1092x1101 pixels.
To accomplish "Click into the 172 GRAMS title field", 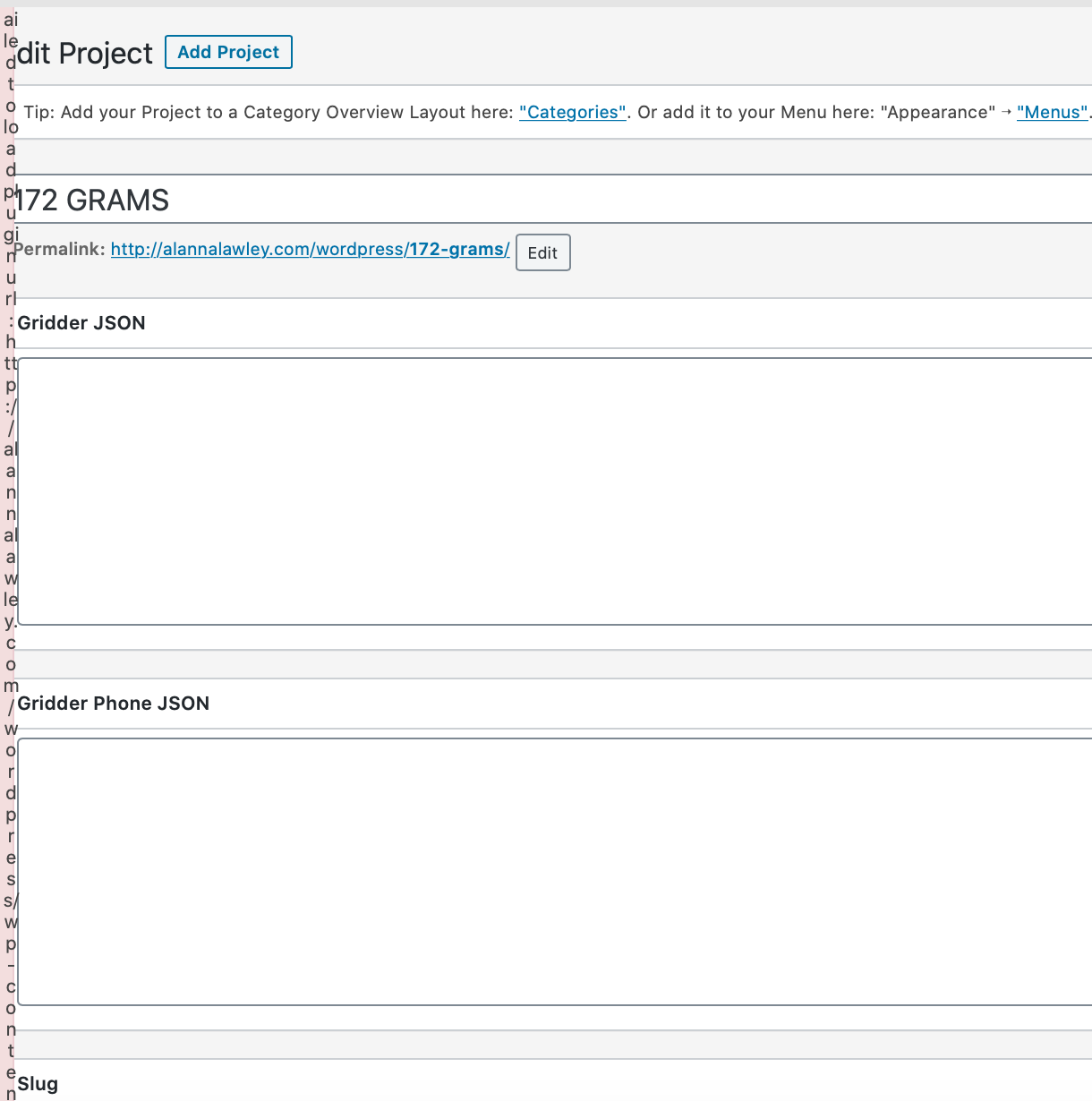I will tap(537, 200).
